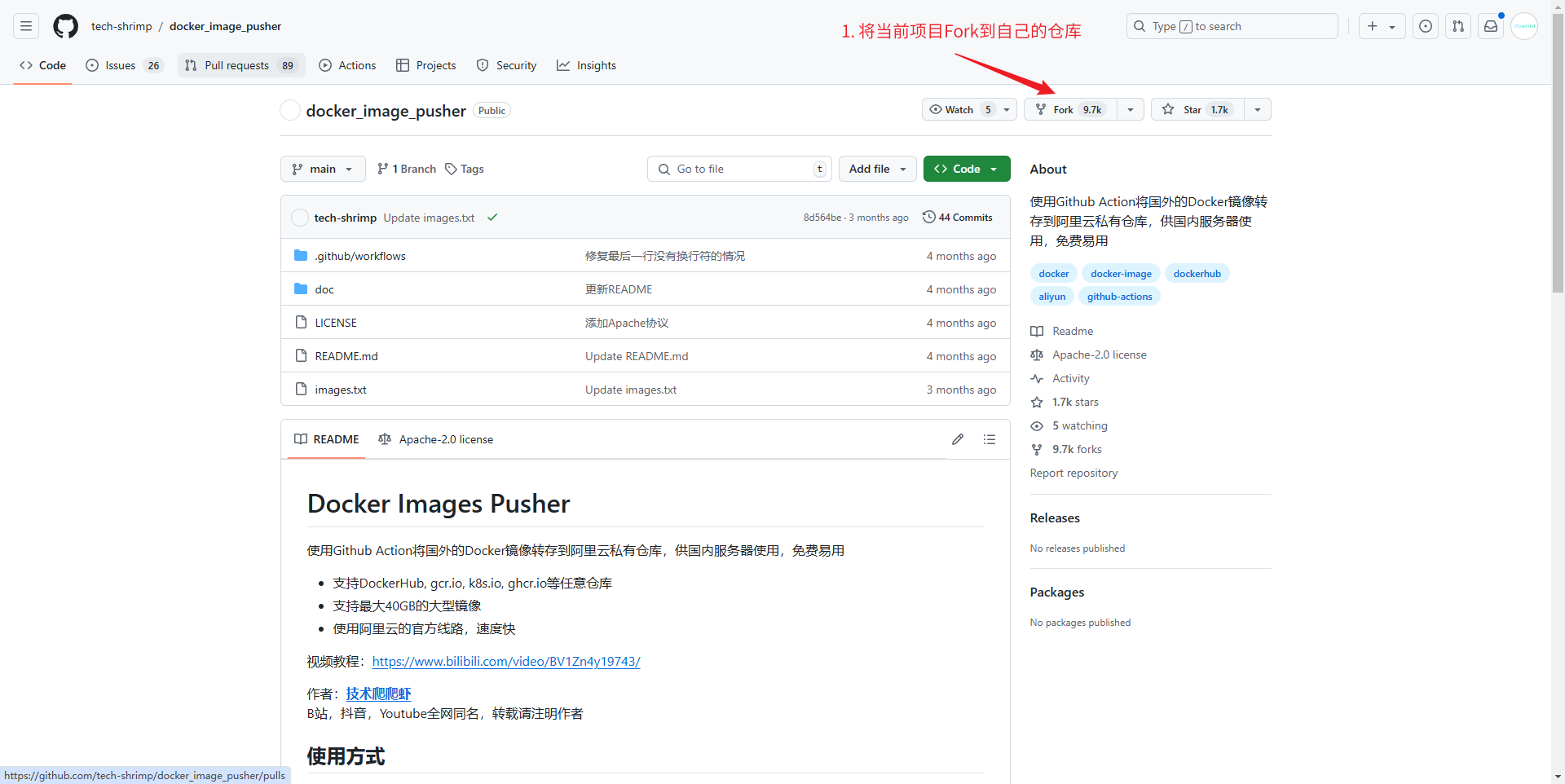Screen dimensions: 1565x784
Task: Fork the repository using Fork button
Action: coord(1069,109)
